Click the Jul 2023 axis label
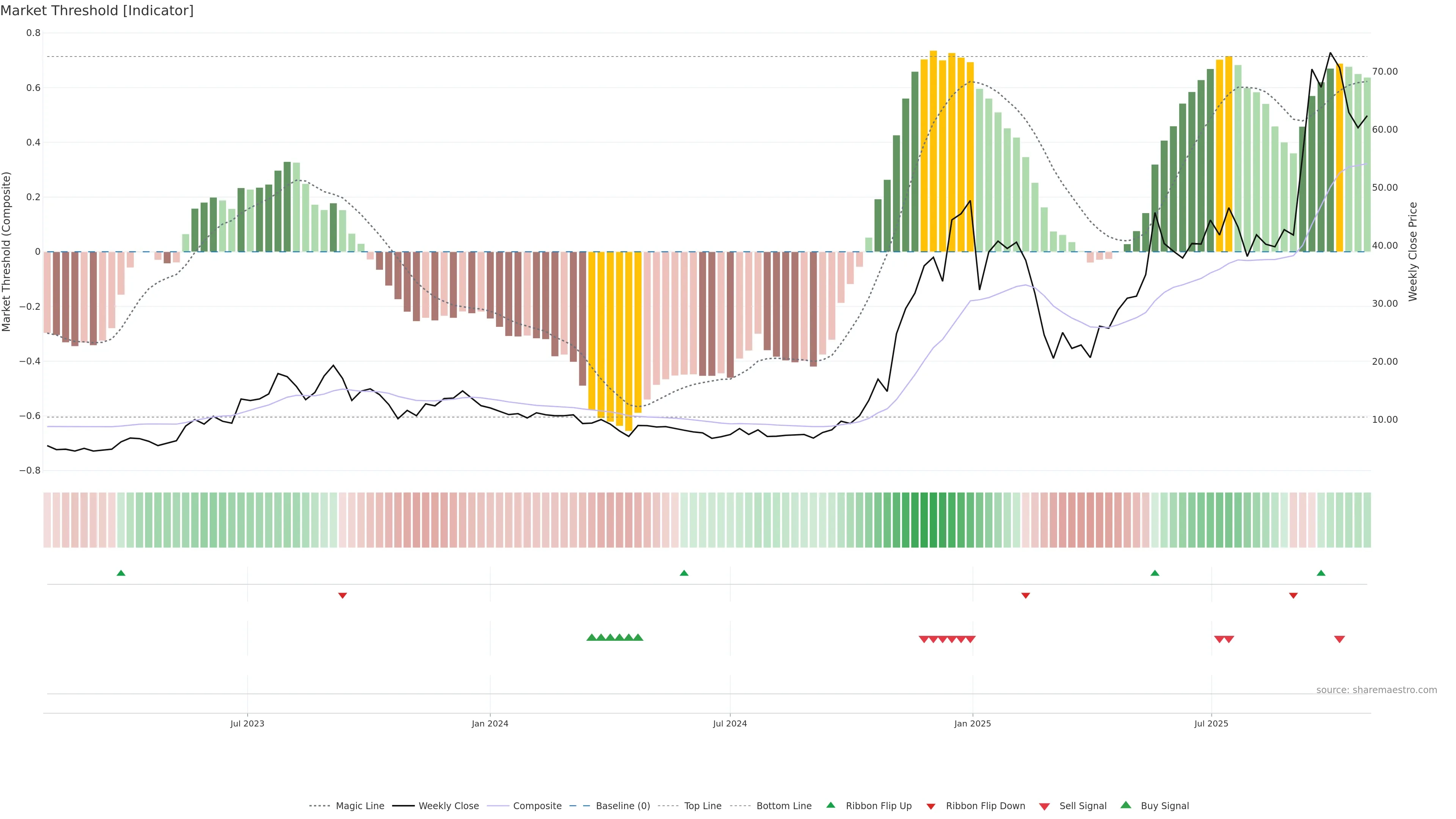This screenshot has height=819, width=1456. pos(247,723)
